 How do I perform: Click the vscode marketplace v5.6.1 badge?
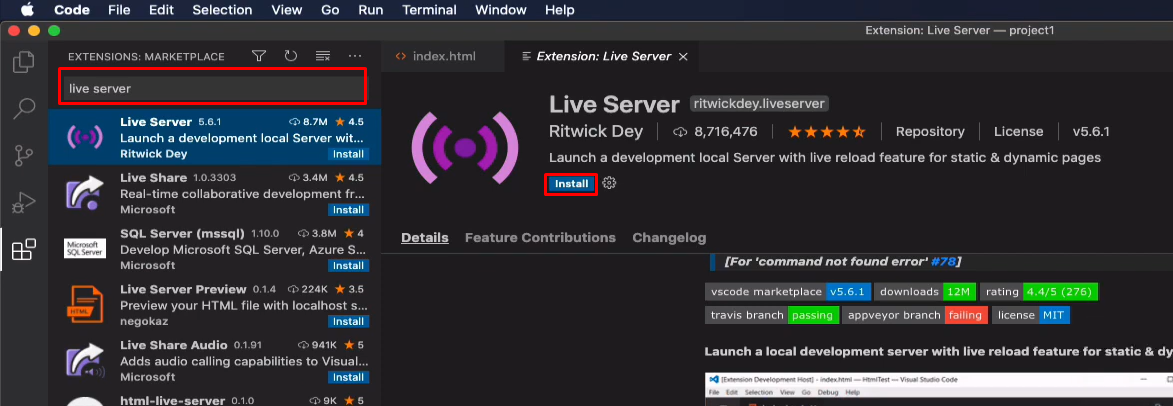(788, 292)
